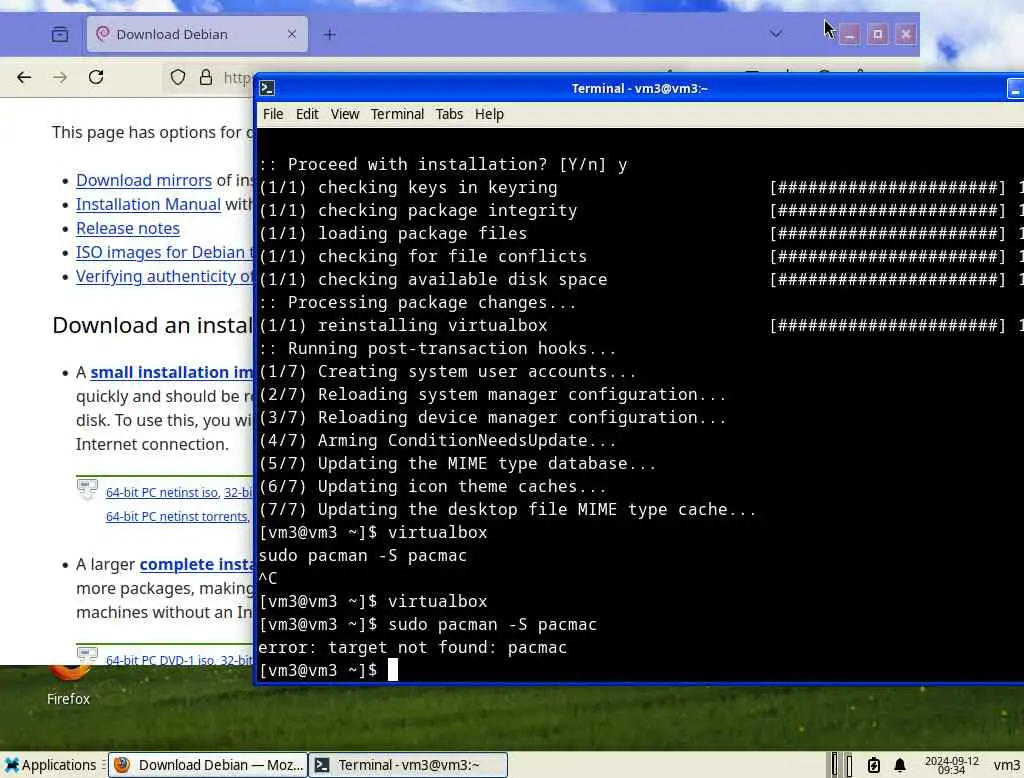Image resolution: width=1024 pixels, height=778 pixels.
Task: Open Verifying authenticity link
Action: (165, 276)
